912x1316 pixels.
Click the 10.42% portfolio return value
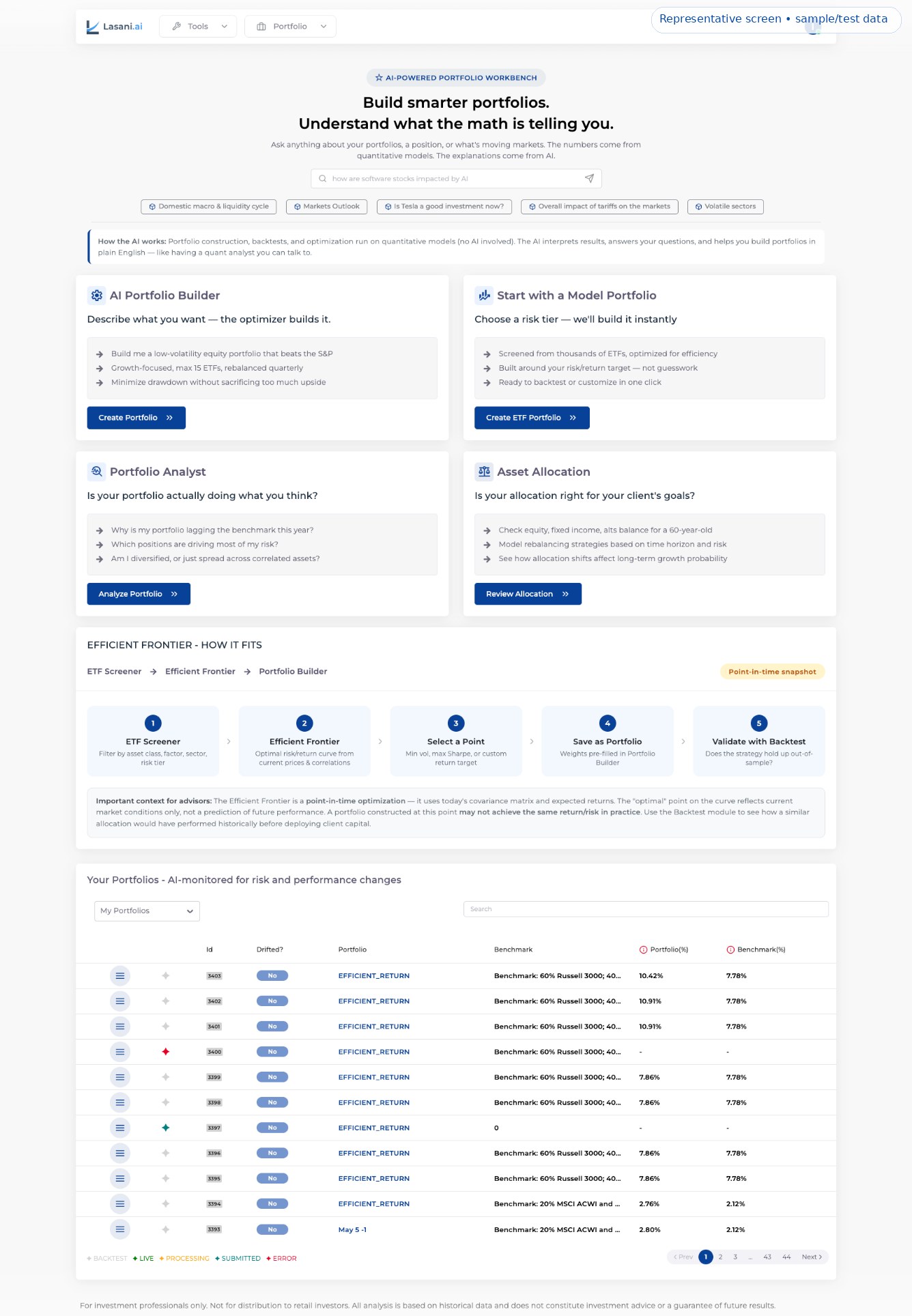click(651, 976)
